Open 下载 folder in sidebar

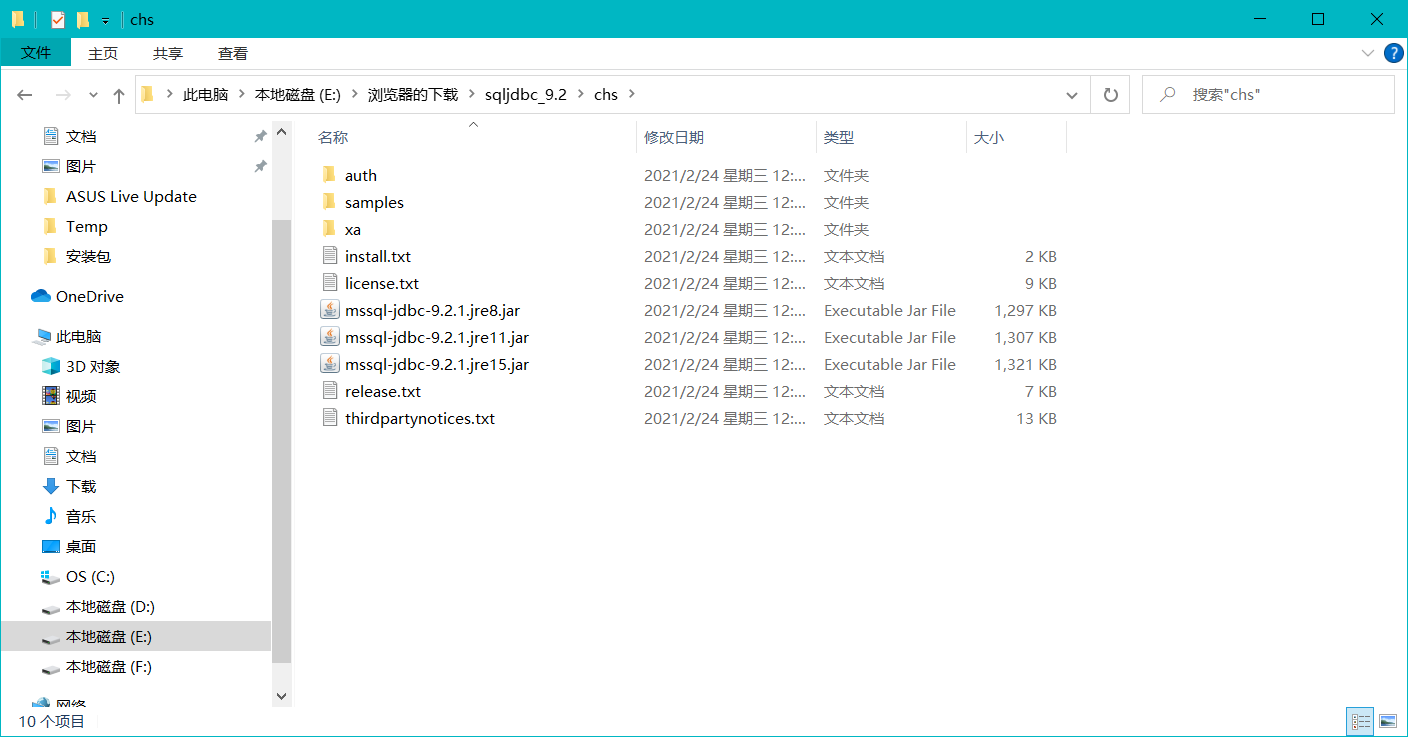tap(69, 486)
